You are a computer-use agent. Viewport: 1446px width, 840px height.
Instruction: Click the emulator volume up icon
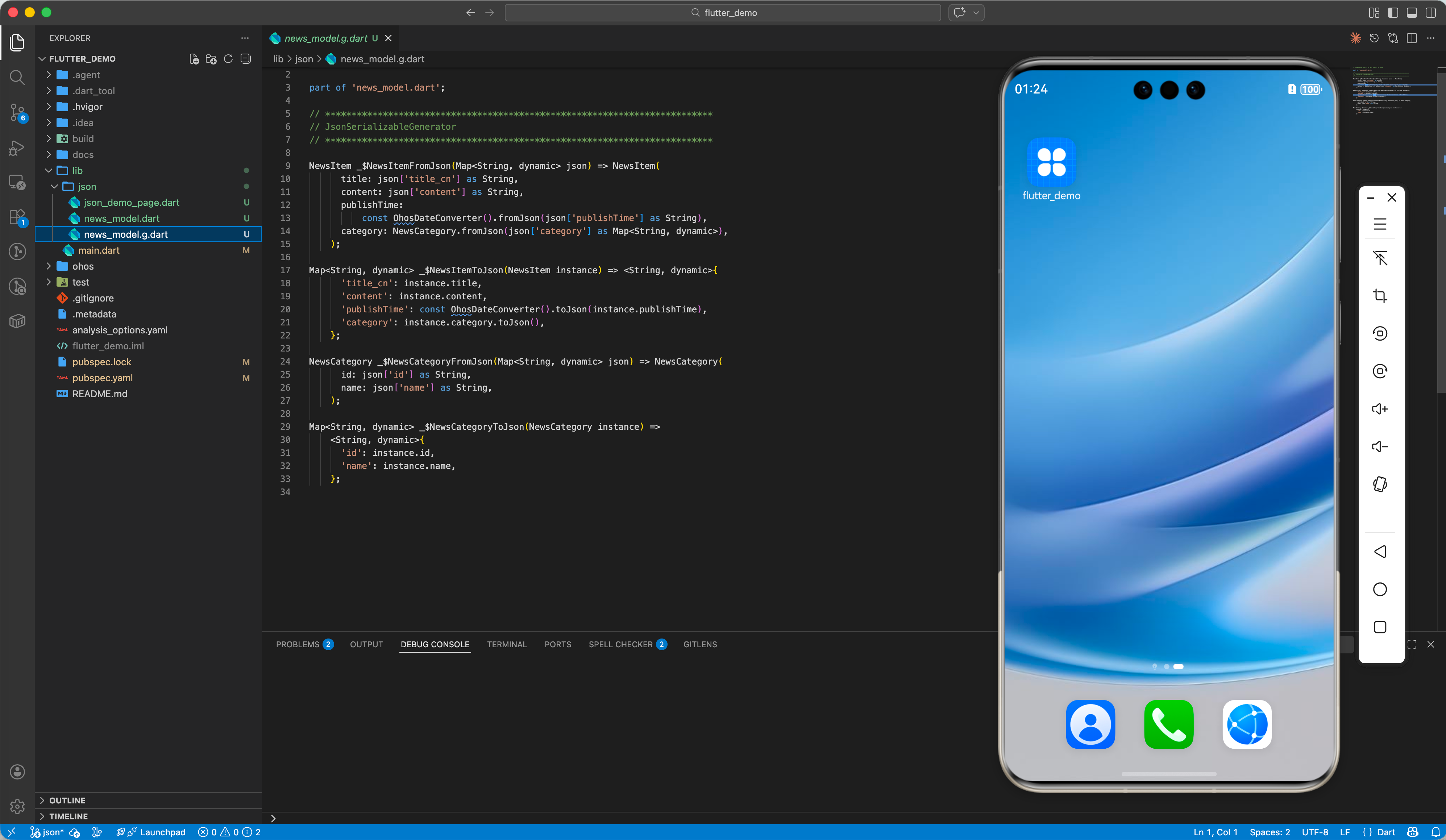tap(1380, 408)
